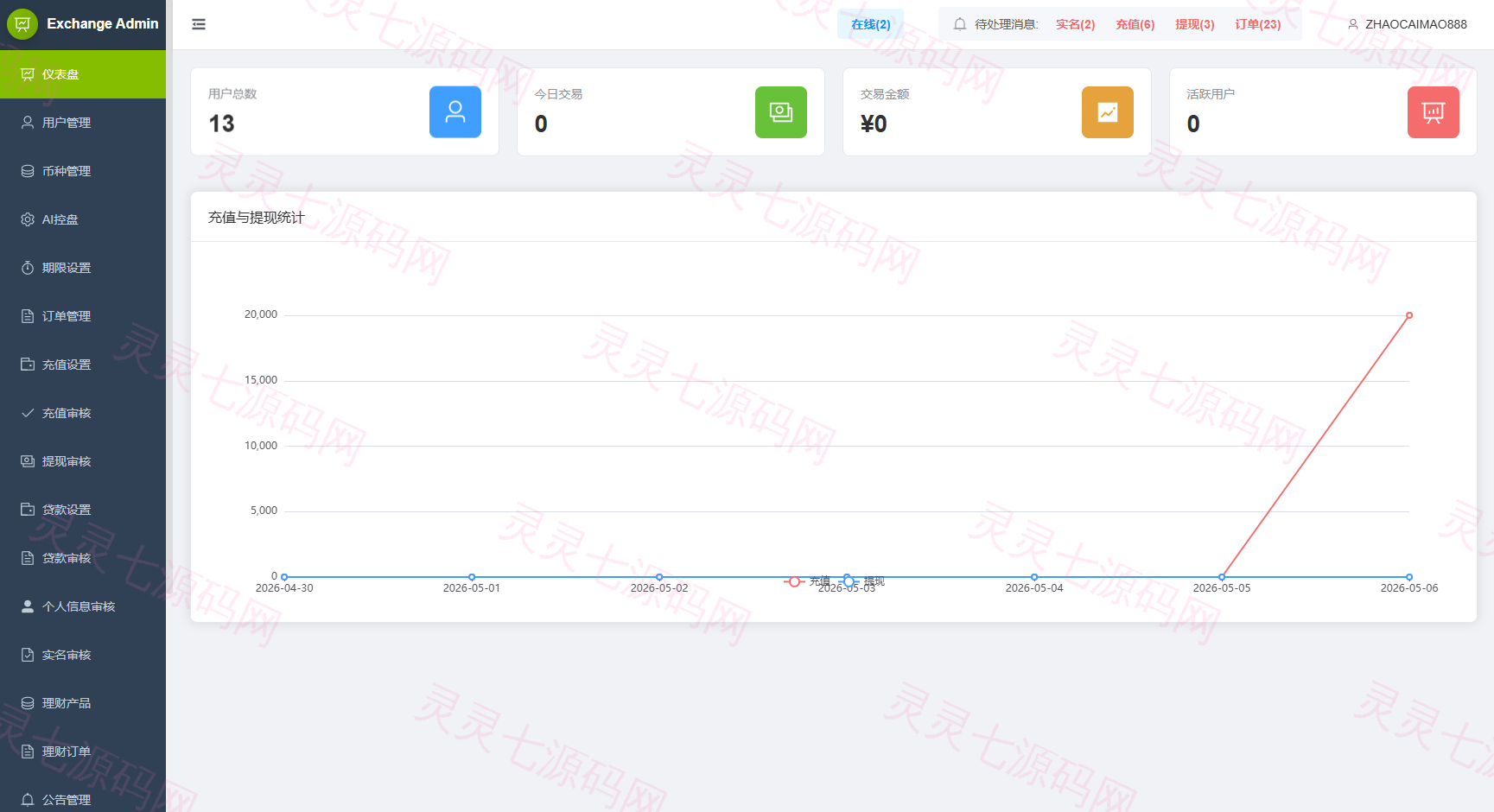Click the 订单(23) pending link
Viewport: 1494px width, 812px height.
point(1257,24)
